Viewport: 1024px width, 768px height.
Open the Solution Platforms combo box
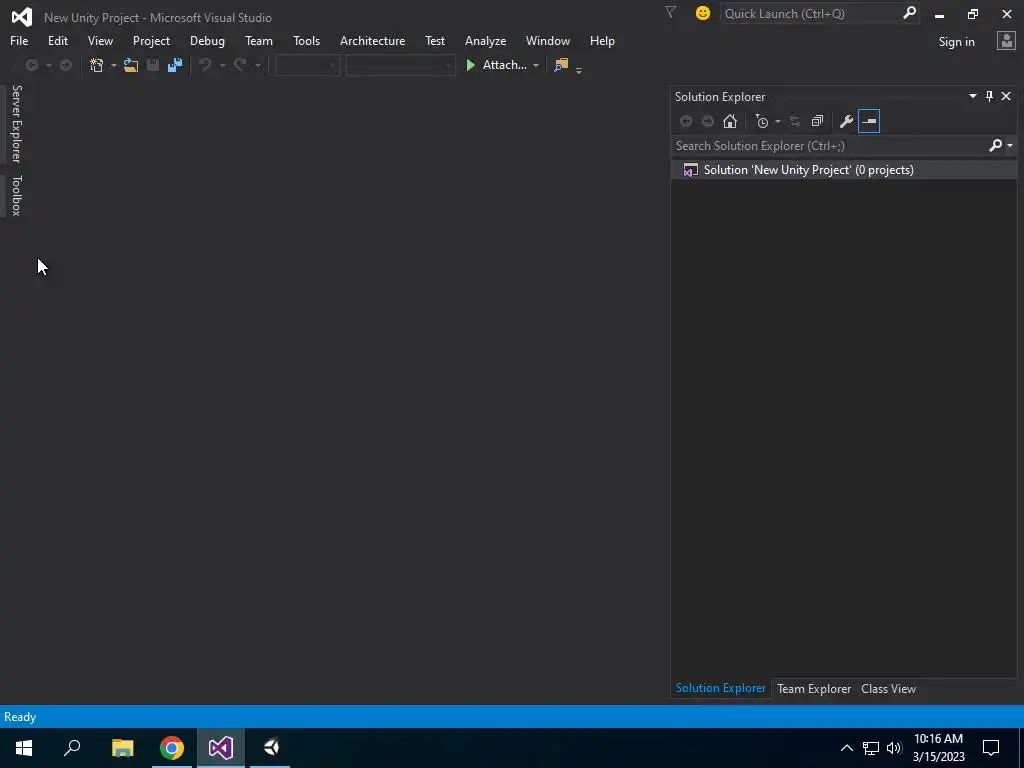pyautogui.click(x=400, y=65)
